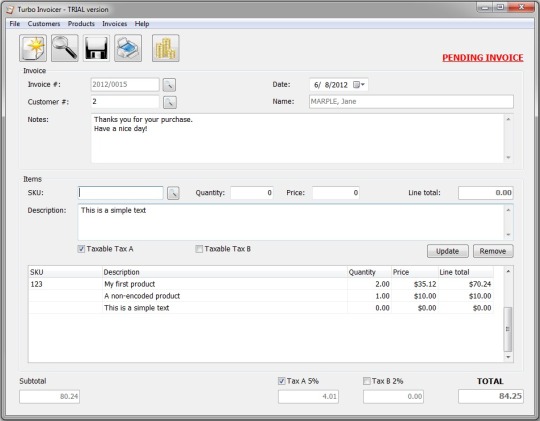Click the Description scrollbar up arrow
This screenshot has height=421, width=540.
(508, 210)
